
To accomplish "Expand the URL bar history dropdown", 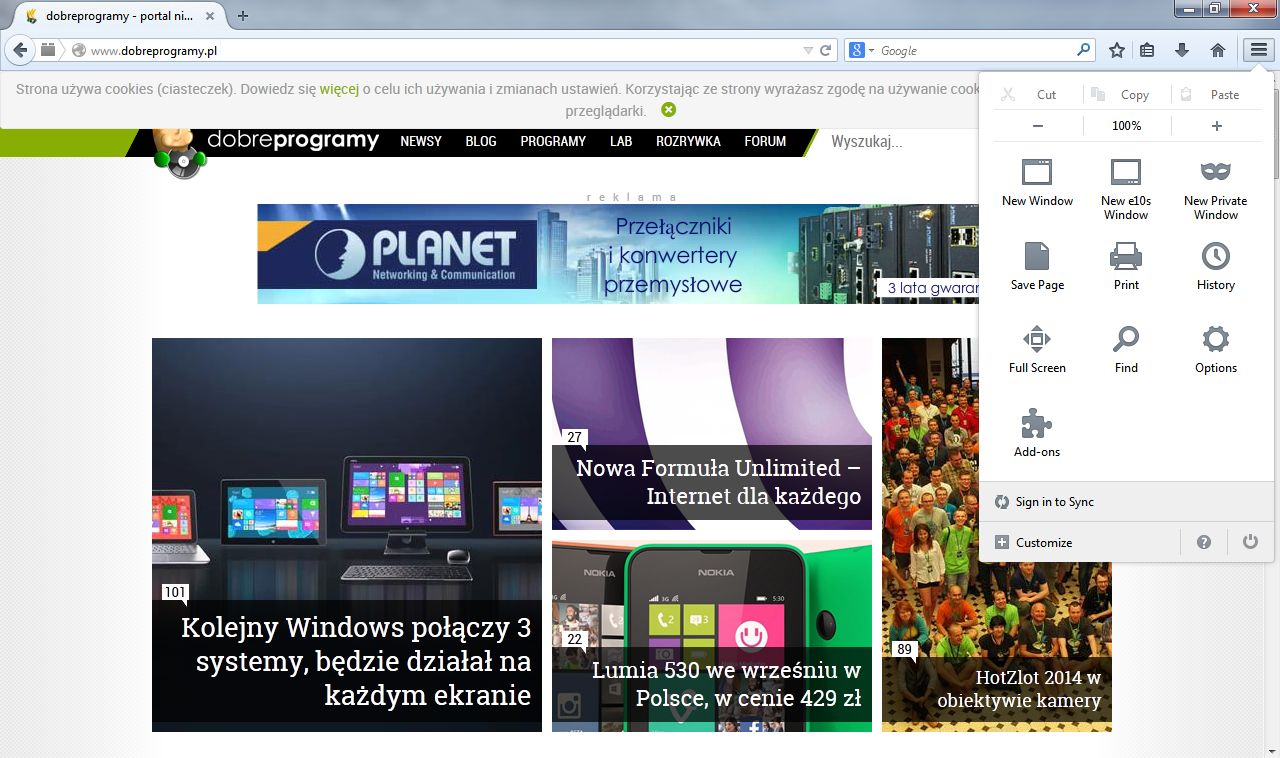I will click(x=808, y=50).
